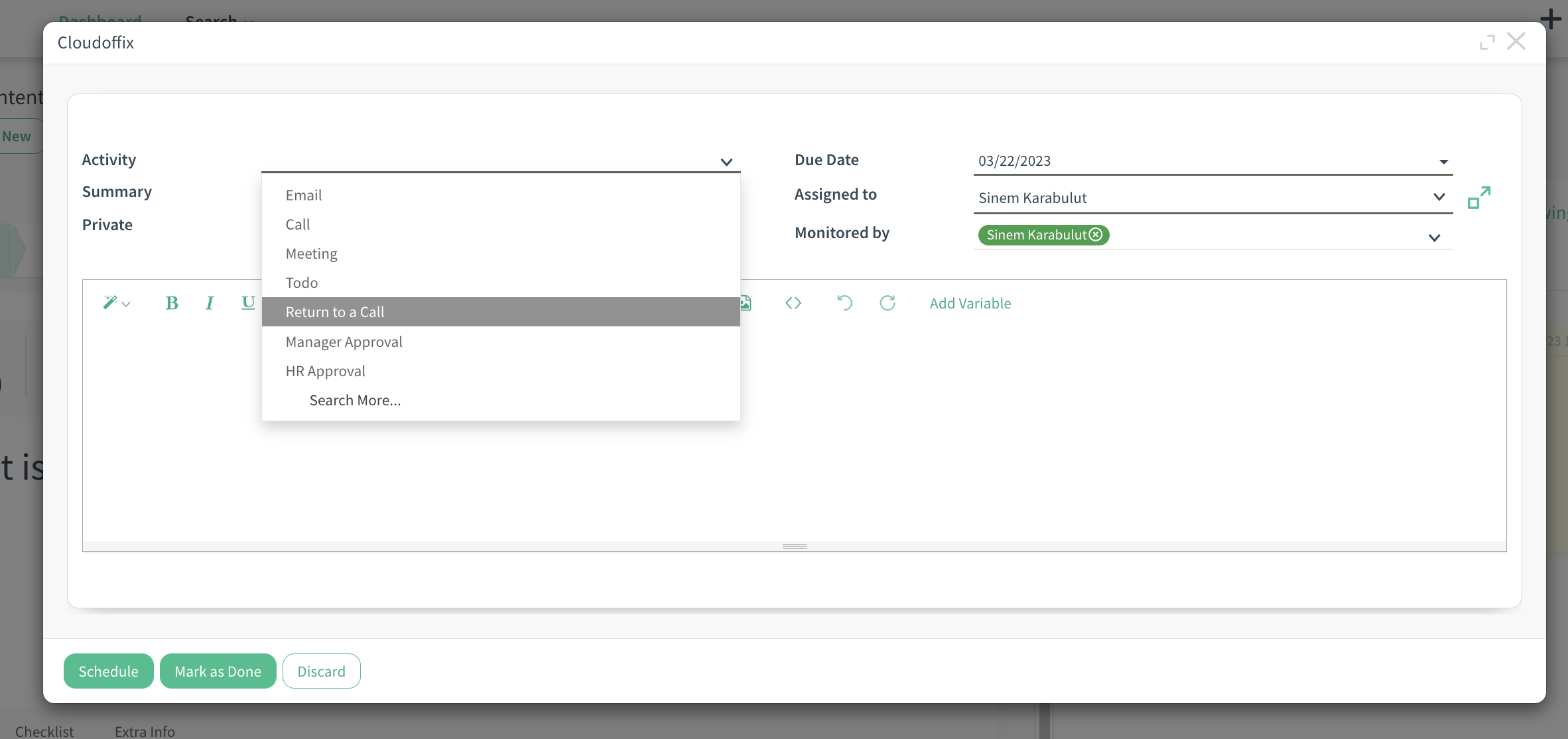
Task: Expand the Monitored by dropdown
Action: pyautogui.click(x=1434, y=237)
